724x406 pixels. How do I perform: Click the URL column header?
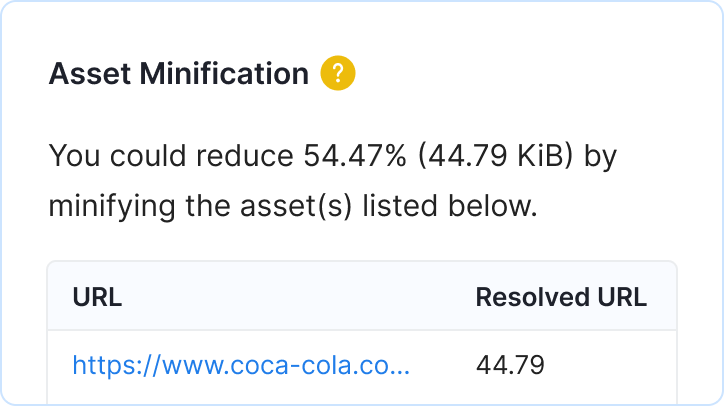tap(97, 297)
